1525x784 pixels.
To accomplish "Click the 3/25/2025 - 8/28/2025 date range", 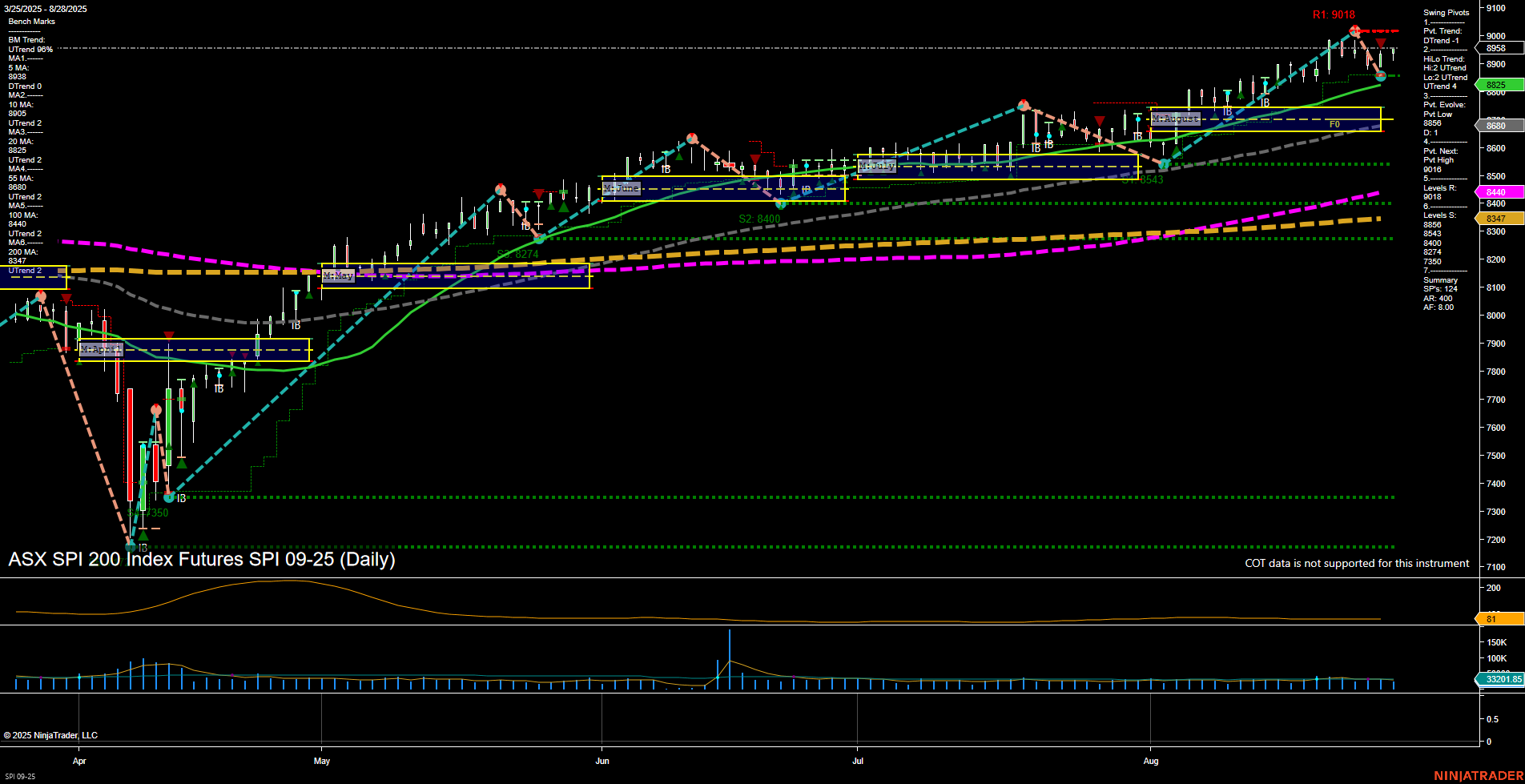I will tap(46, 9).
